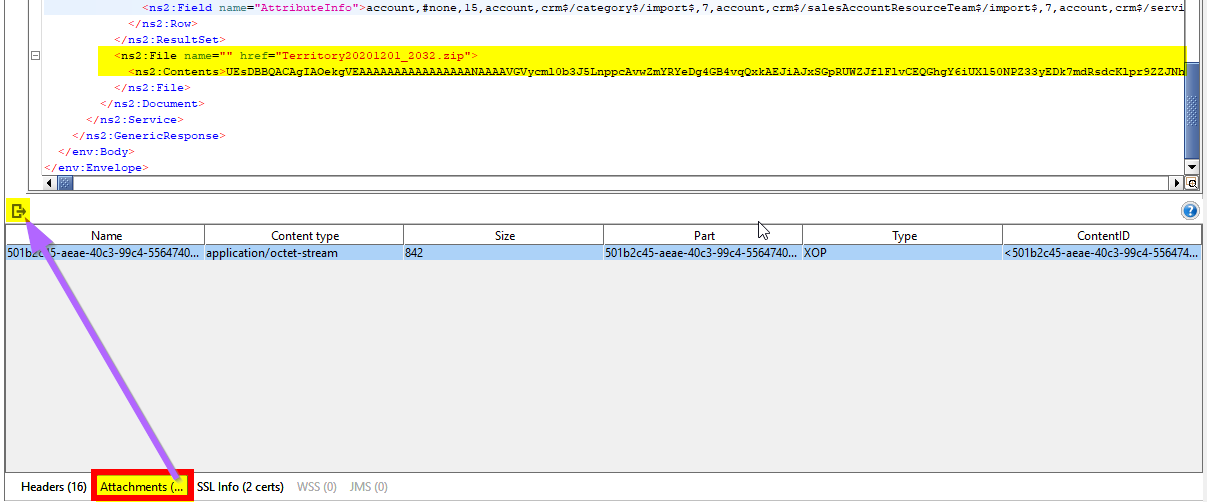The height and width of the screenshot is (502, 1207).
Task: Select the Part column cell of the attachment
Action: tap(703, 253)
